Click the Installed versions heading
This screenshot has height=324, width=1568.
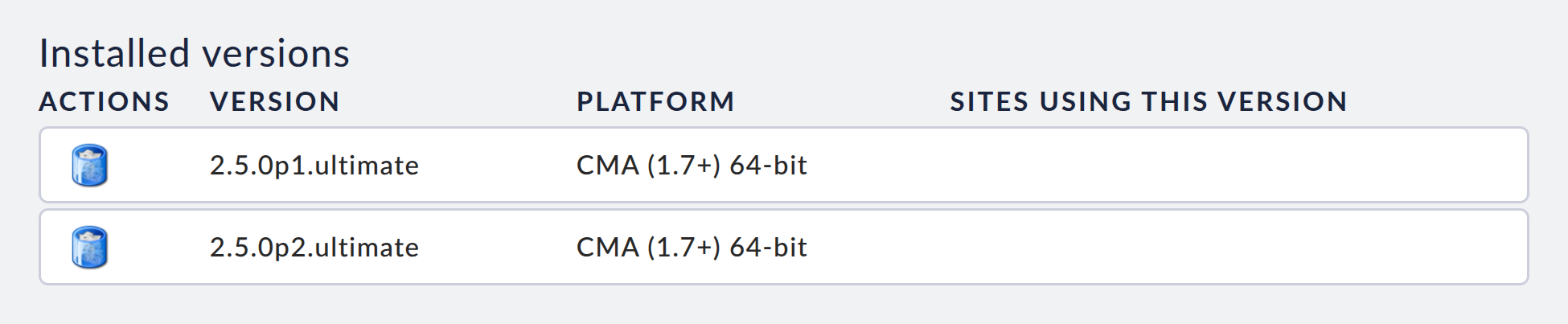(194, 54)
